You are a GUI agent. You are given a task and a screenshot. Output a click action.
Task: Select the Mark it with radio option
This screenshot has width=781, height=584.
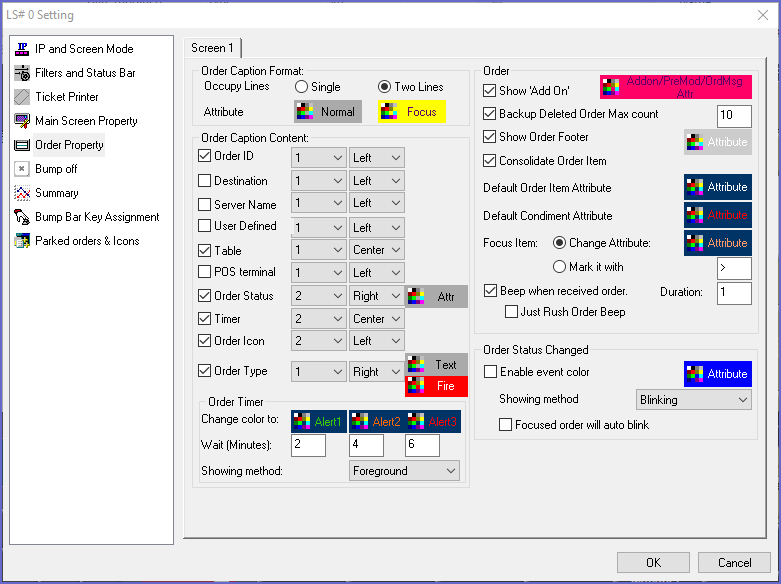[559, 267]
